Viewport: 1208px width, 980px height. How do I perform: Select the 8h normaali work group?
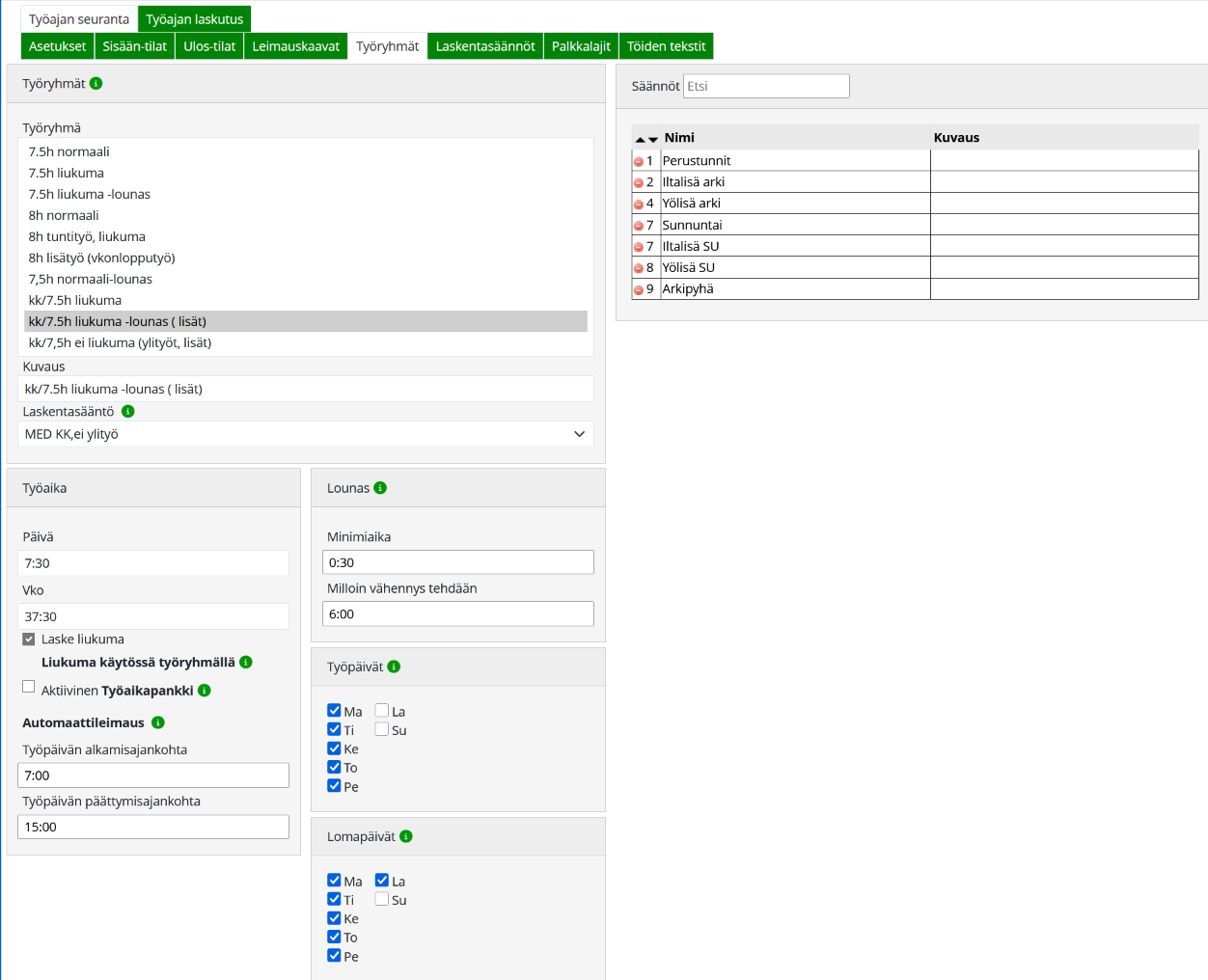click(64, 216)
